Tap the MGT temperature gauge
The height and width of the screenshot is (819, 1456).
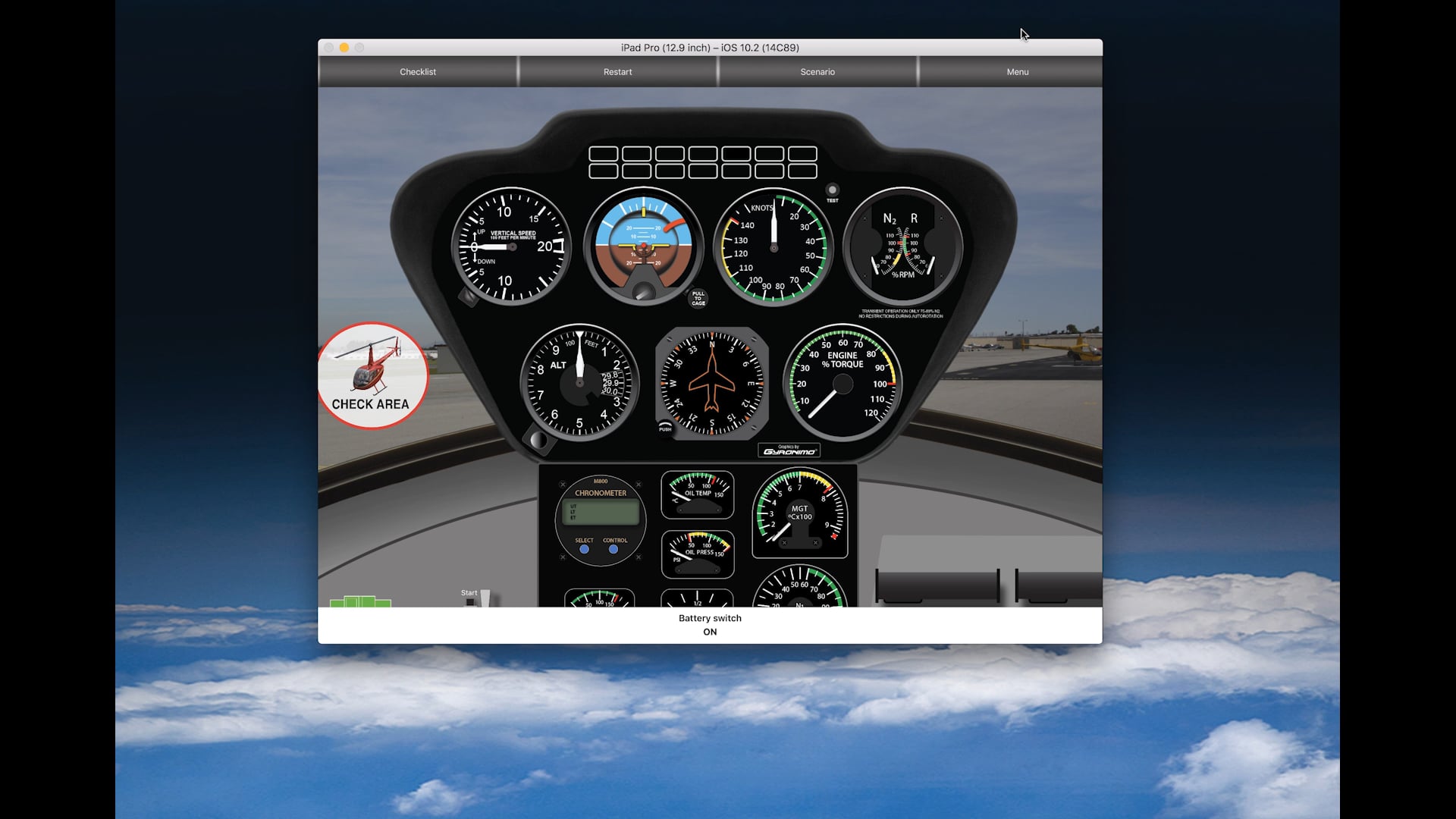(799, 513)
